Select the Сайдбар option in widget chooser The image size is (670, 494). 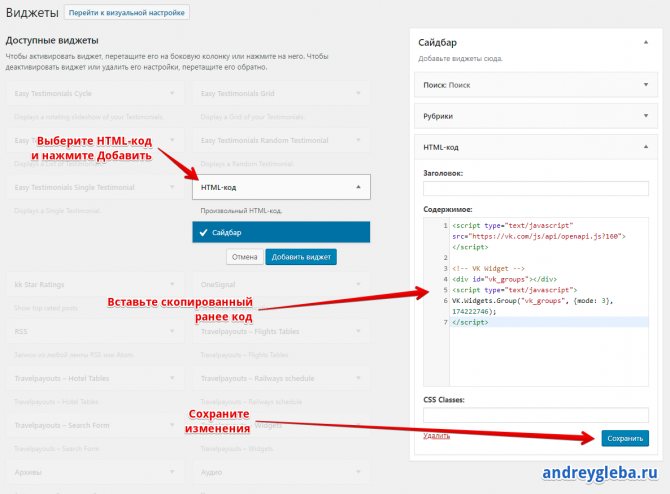(281, 232)
